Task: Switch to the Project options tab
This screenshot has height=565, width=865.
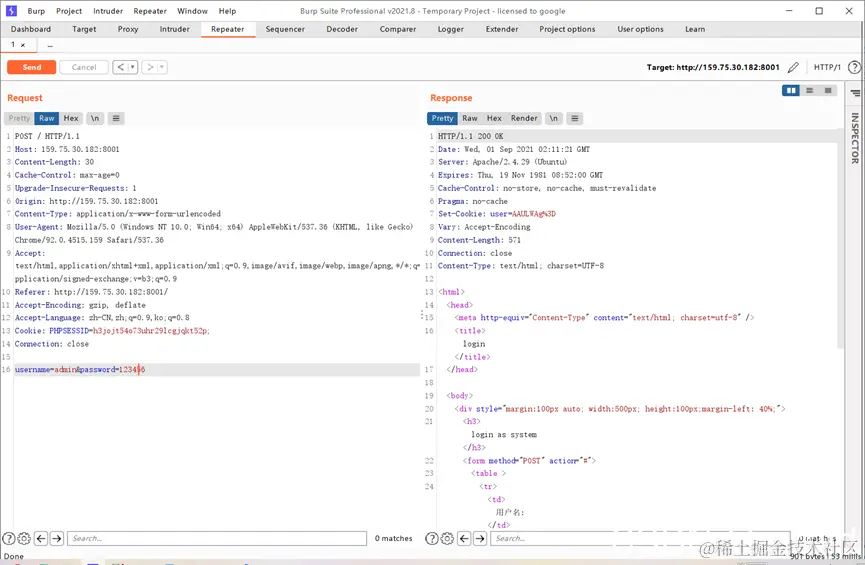Action: (568, 29)
